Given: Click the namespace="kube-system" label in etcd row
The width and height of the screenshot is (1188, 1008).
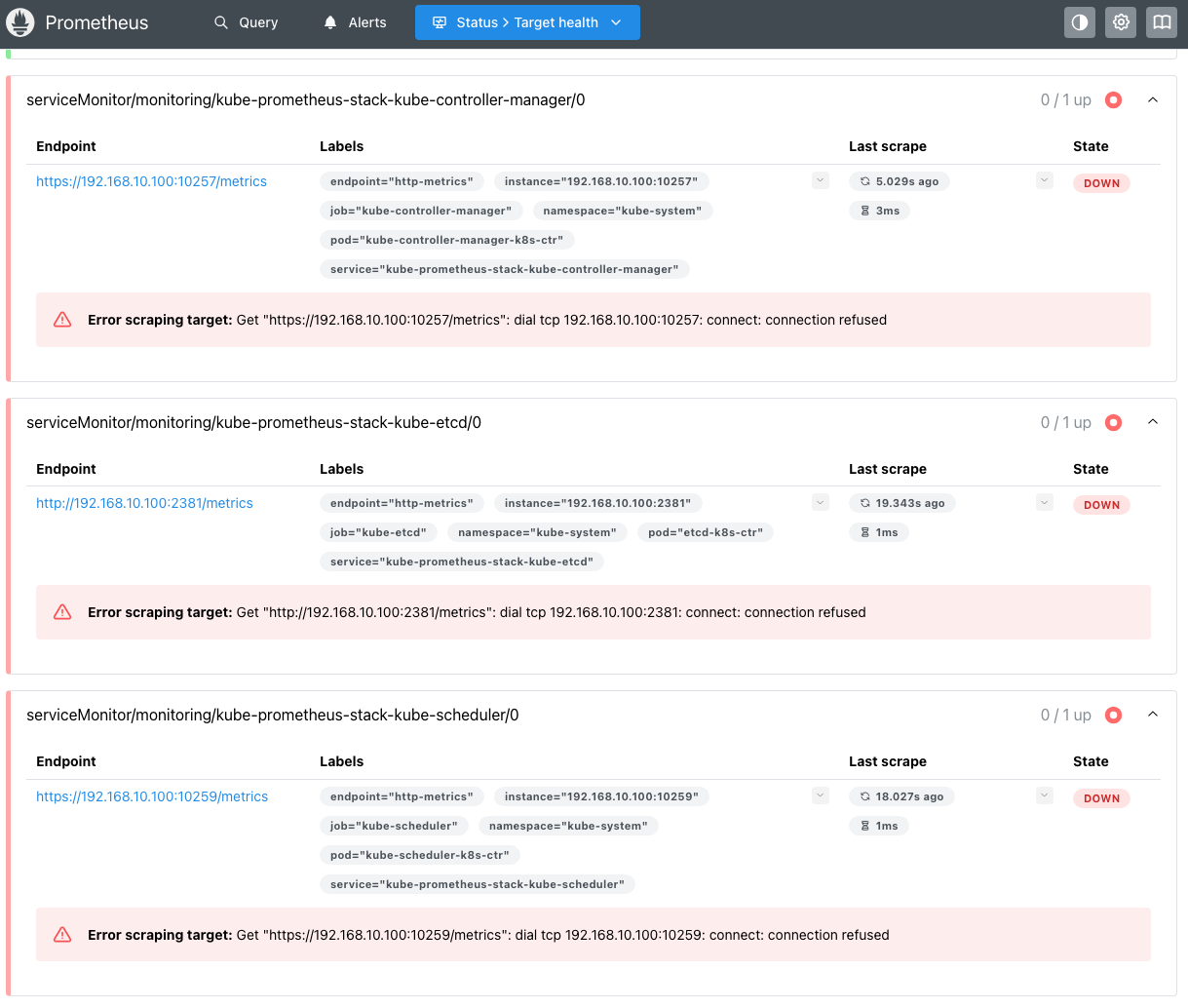Looking at the screenshot, I should click(x=538, y=532).
